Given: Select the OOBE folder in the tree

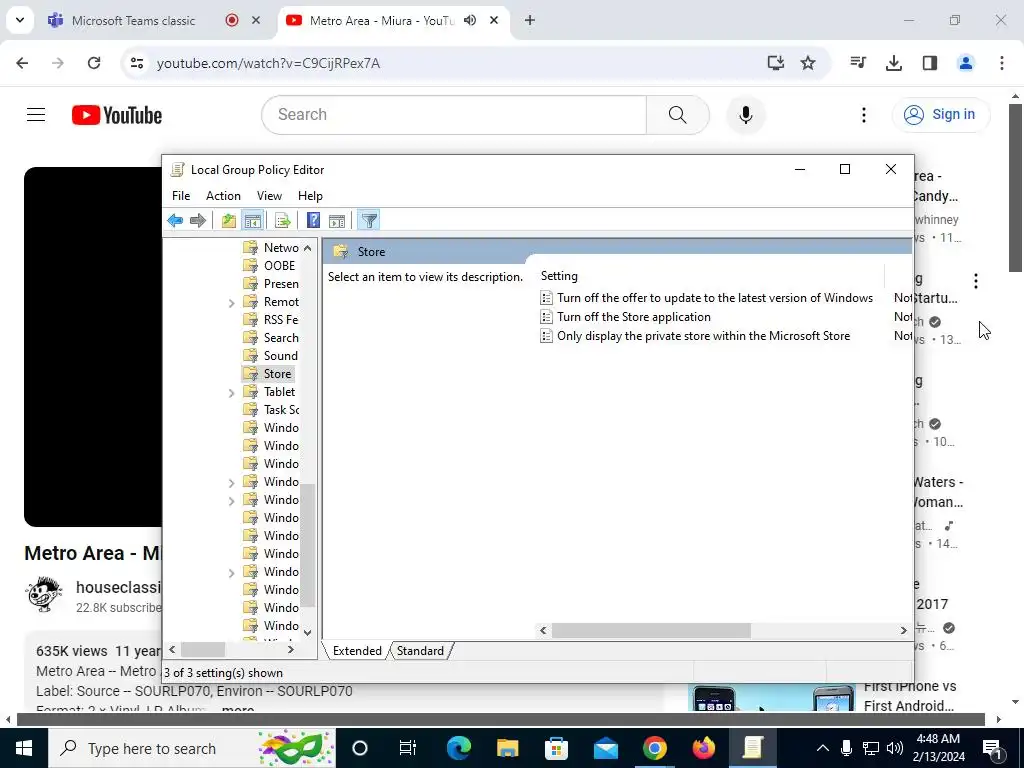Looking at the screenshot, I should (x=279, y=266).
